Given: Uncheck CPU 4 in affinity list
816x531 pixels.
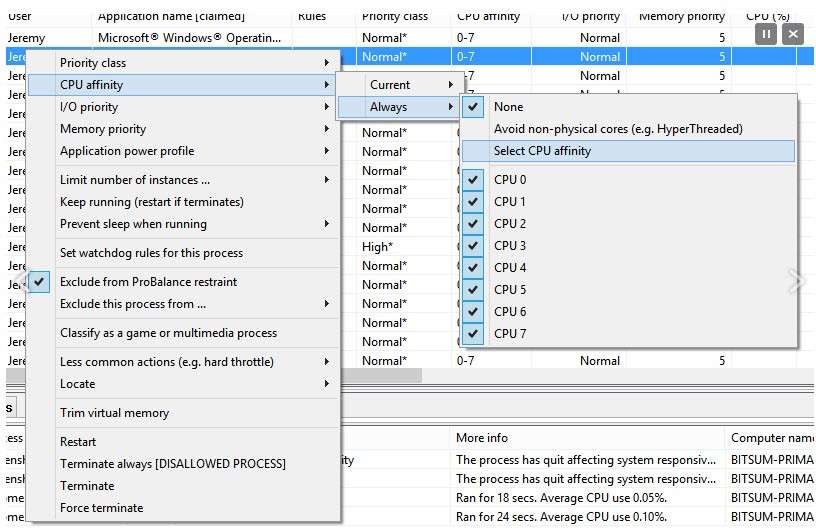Looking at the screenshot, I should point(473,268).
